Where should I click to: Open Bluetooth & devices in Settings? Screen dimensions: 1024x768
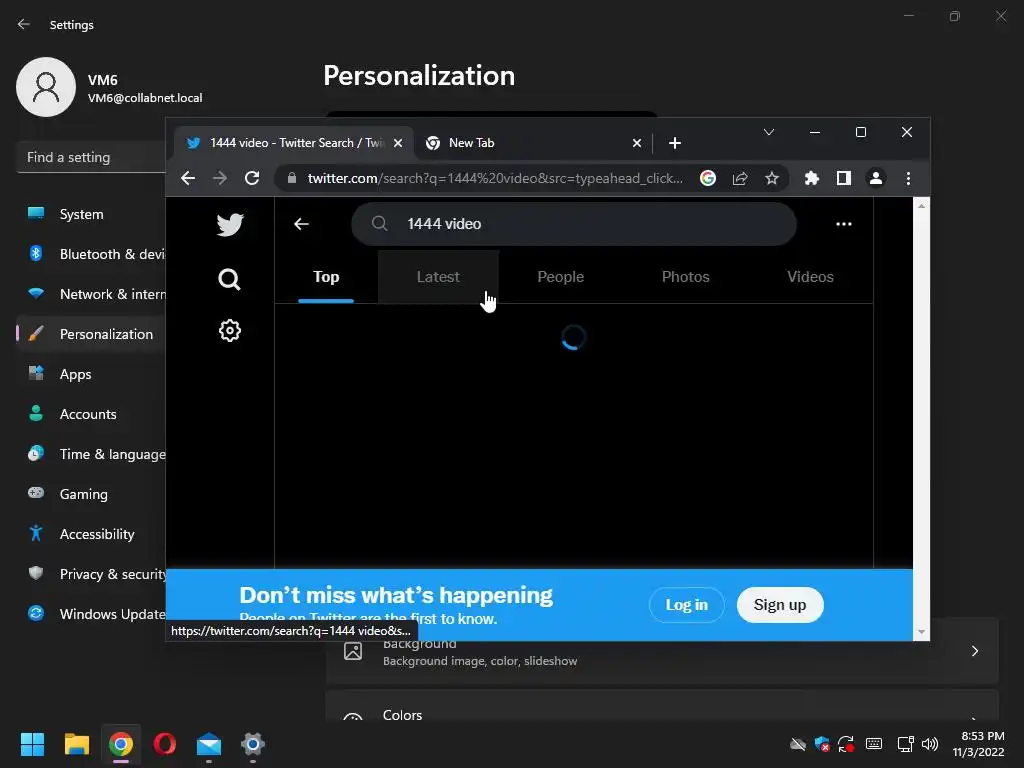tap(91, 254)
